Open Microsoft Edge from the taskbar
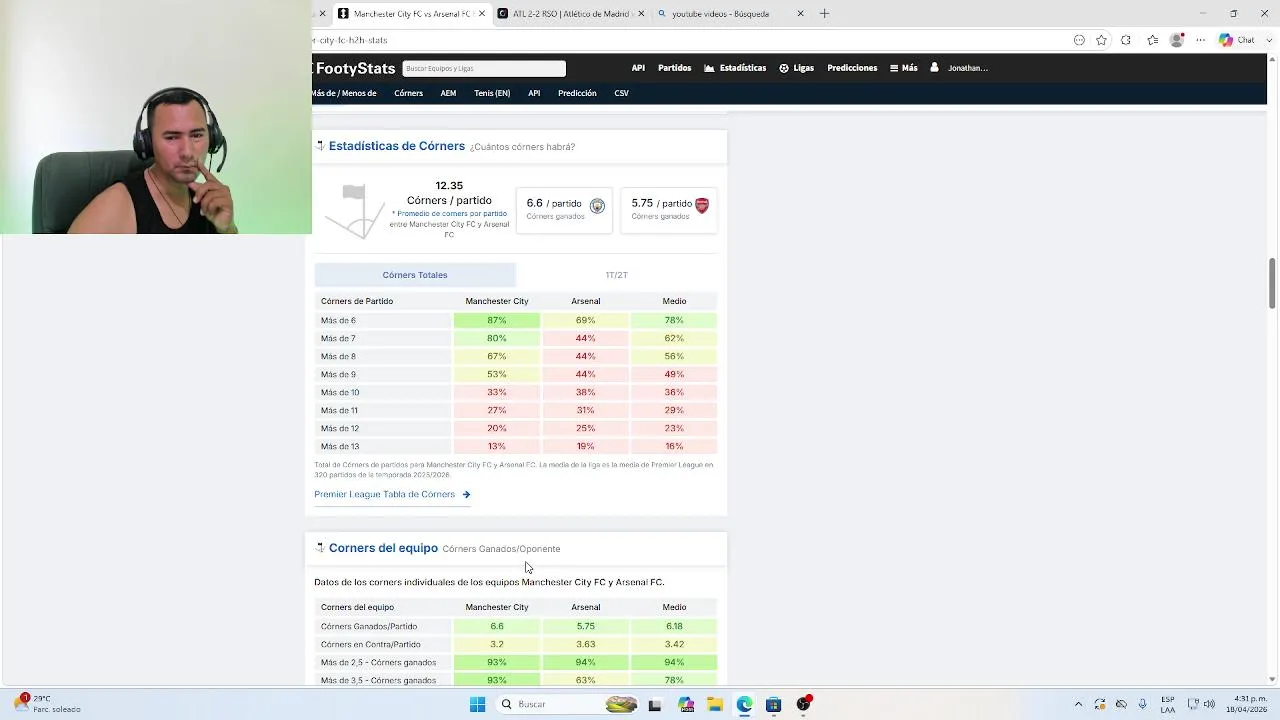This screenshot has width=1280, height=720. click(744, 704)
